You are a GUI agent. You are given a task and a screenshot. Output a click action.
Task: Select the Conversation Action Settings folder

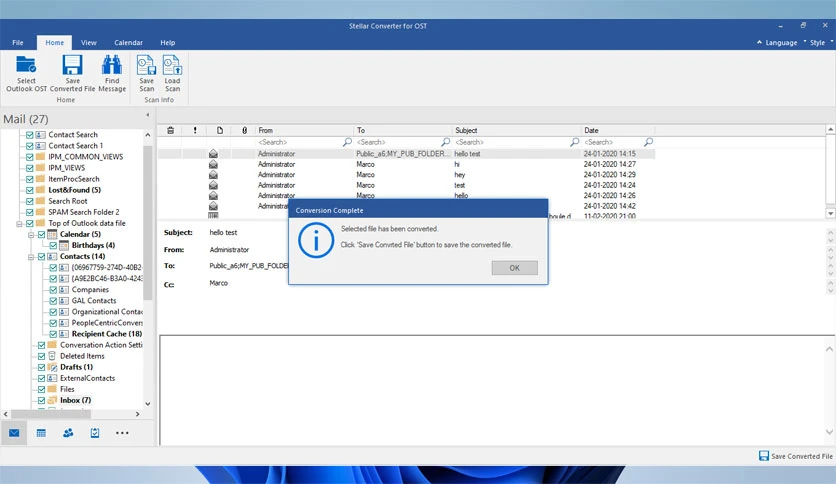[101, 345]
